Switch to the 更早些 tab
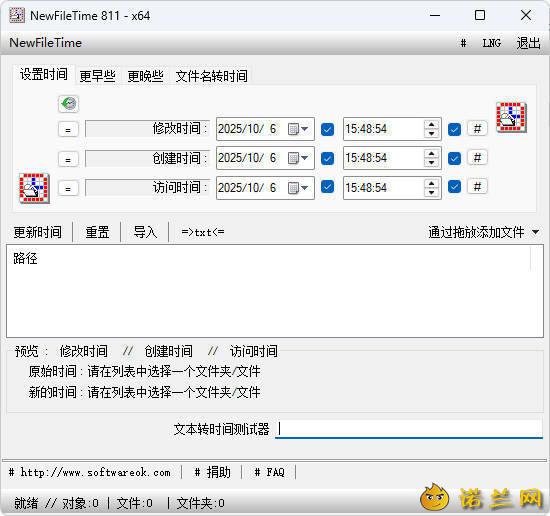 pos(98,76)
